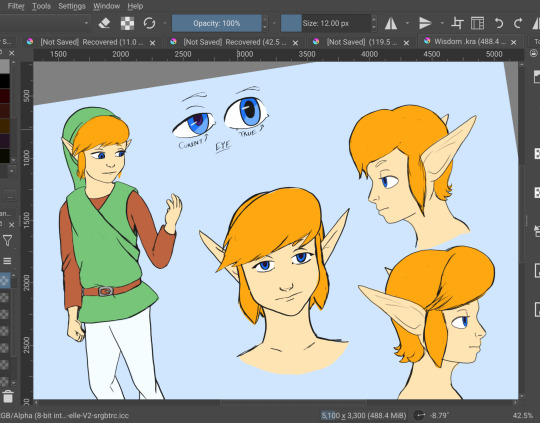540x423 pixels.
Task: Click color profile label in status bar
Action: point(64,415)
